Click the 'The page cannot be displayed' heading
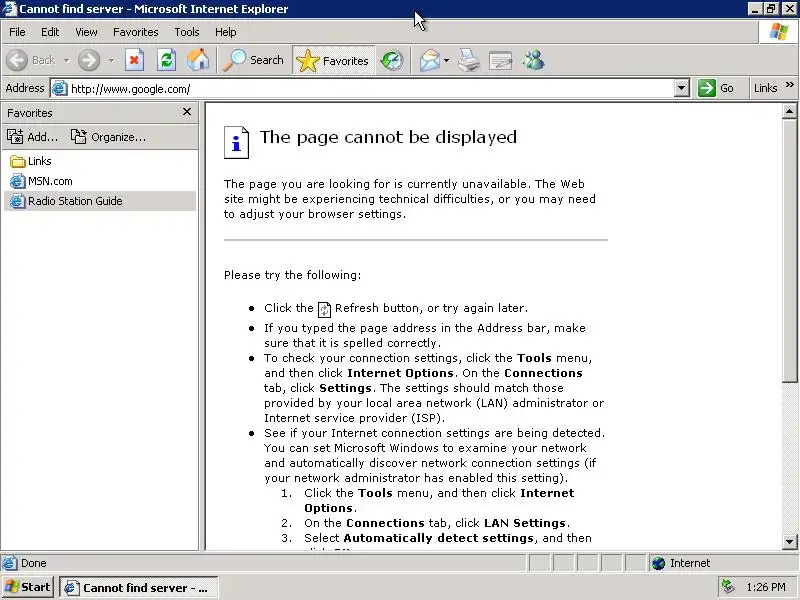The width and height of the screenshot is (800, 600). point(388,137)
